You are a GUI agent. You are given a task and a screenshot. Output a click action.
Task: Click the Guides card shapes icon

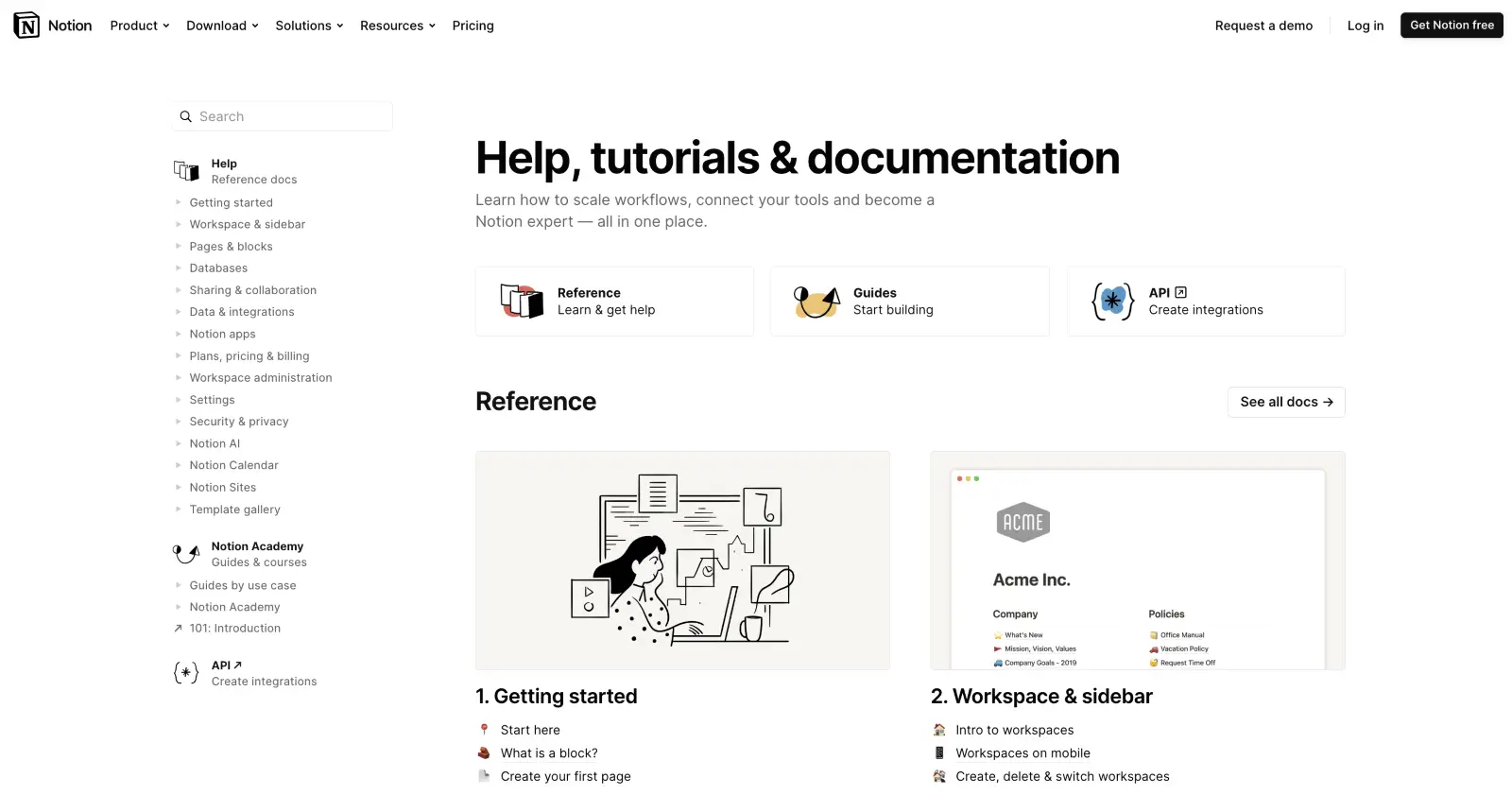click(816, 302)
